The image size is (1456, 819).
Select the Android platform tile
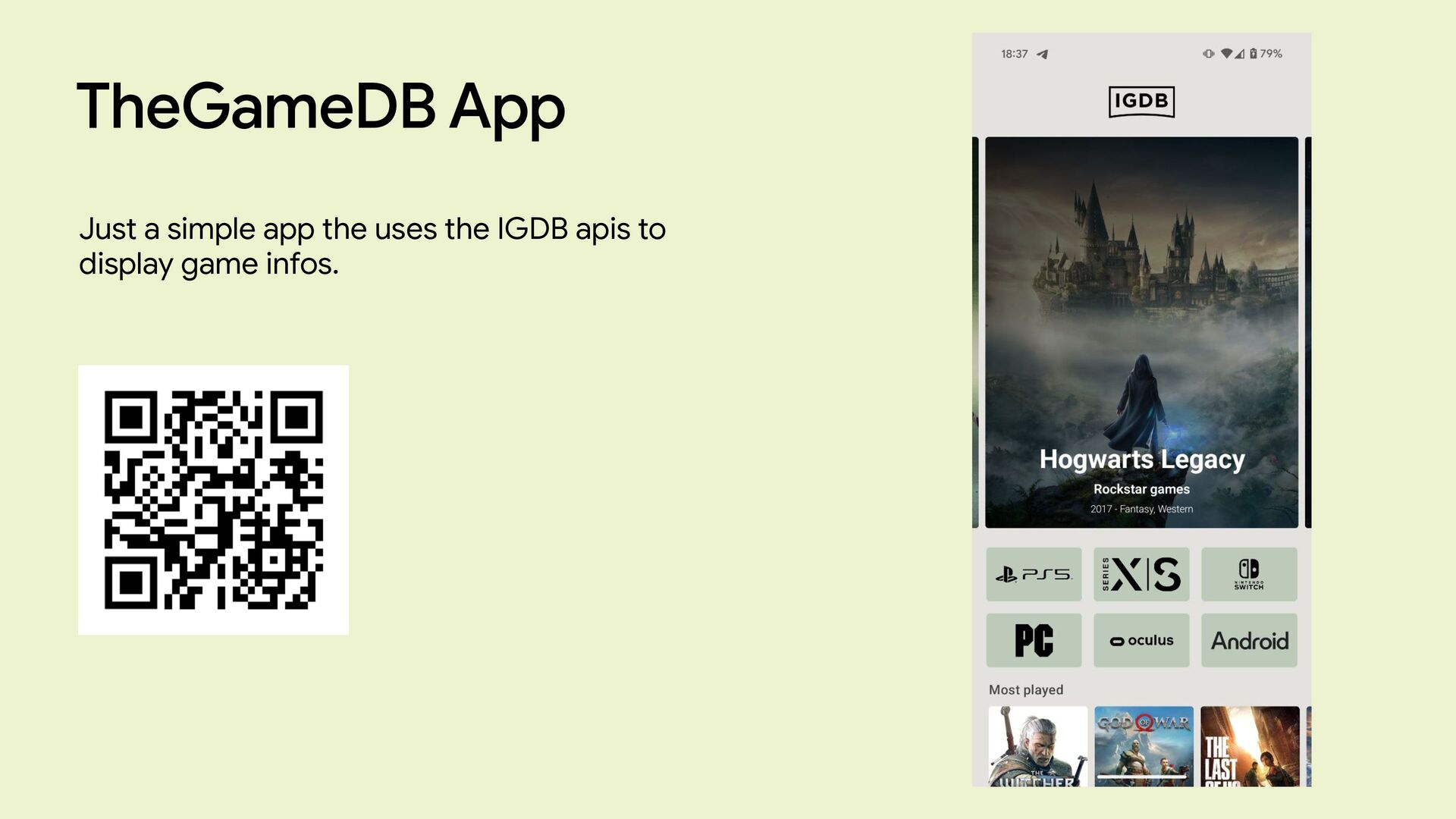1249,640
